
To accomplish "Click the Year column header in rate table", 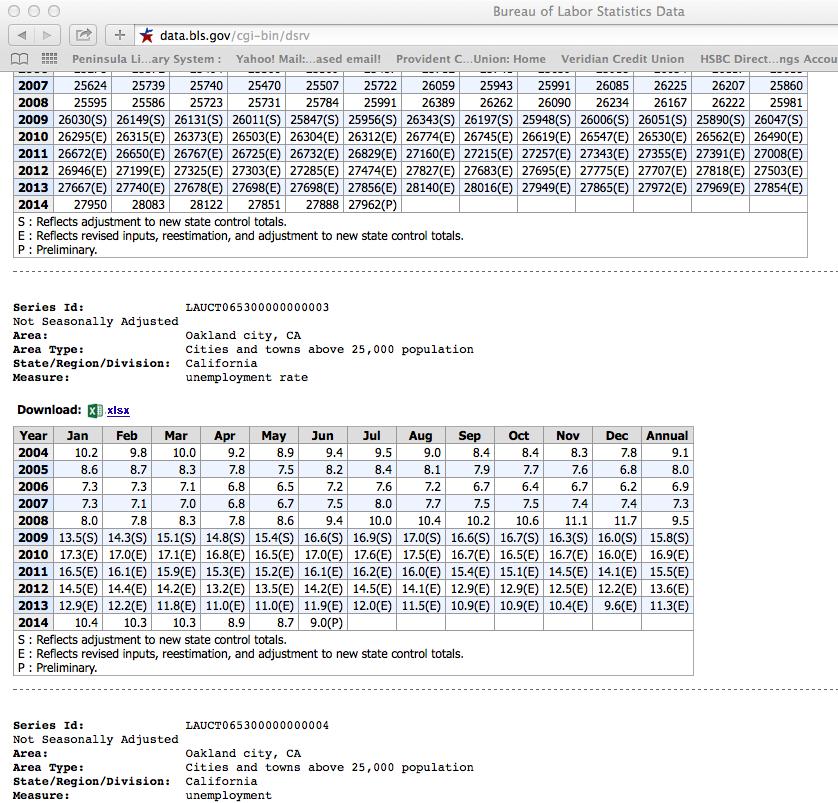I will (x=33, y=435).
